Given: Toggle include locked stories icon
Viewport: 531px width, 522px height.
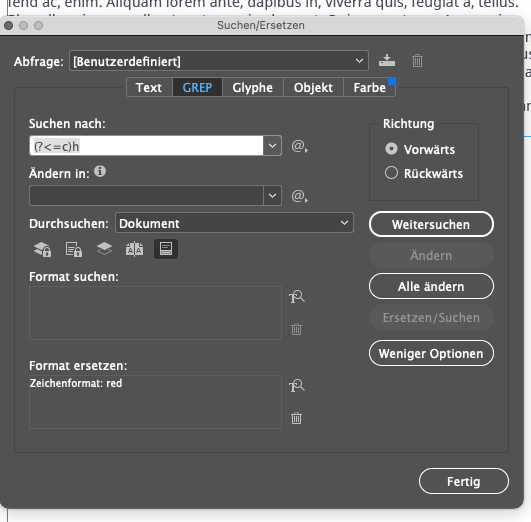Looking at the screenshot, I should tap(73, 250).
